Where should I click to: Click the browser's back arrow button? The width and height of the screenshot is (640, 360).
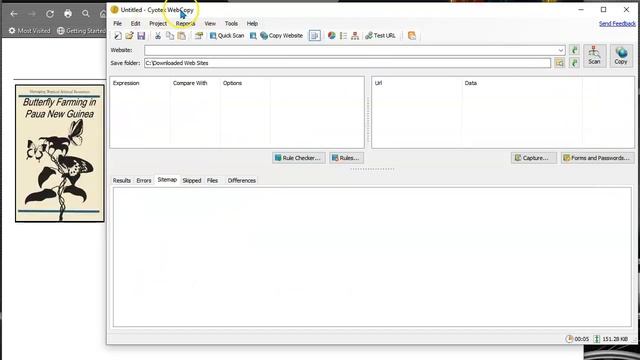[14, 14]
